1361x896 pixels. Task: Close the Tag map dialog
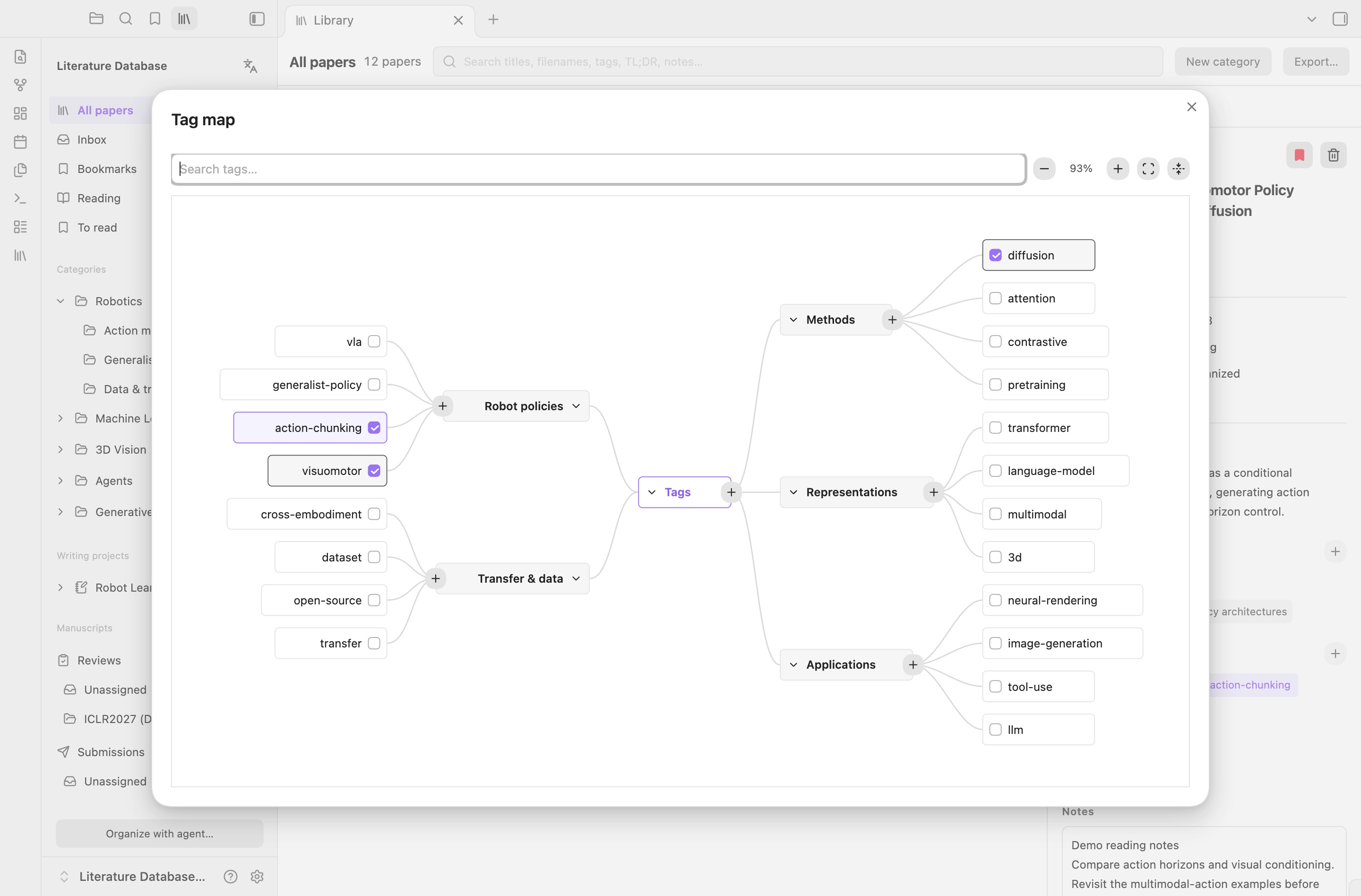tap(1191, 107)
